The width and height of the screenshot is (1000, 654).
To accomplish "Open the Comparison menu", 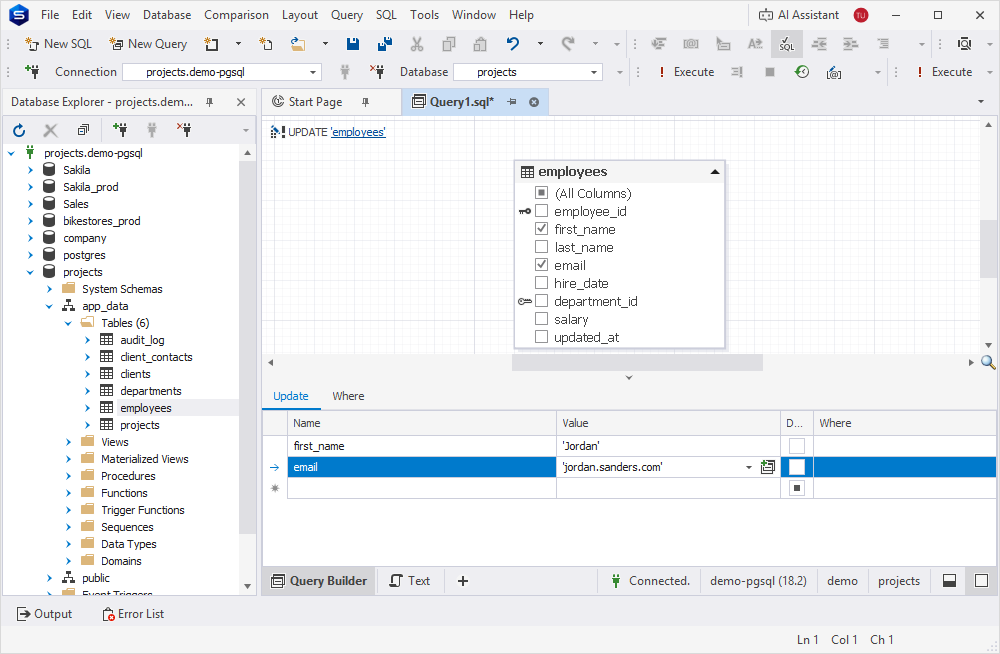I will (236, 15).
